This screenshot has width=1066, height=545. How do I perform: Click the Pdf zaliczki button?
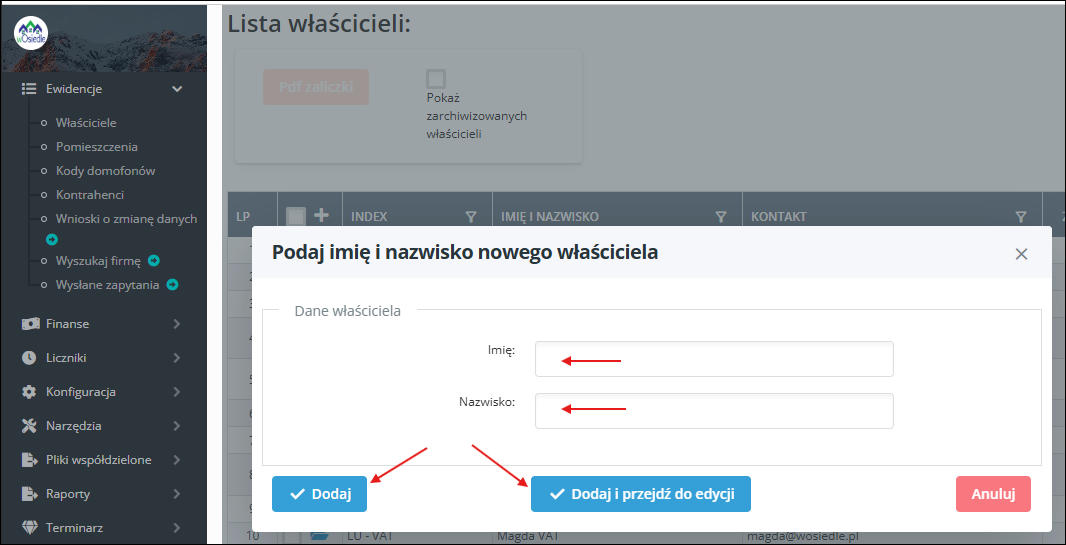tap(315, 87)
